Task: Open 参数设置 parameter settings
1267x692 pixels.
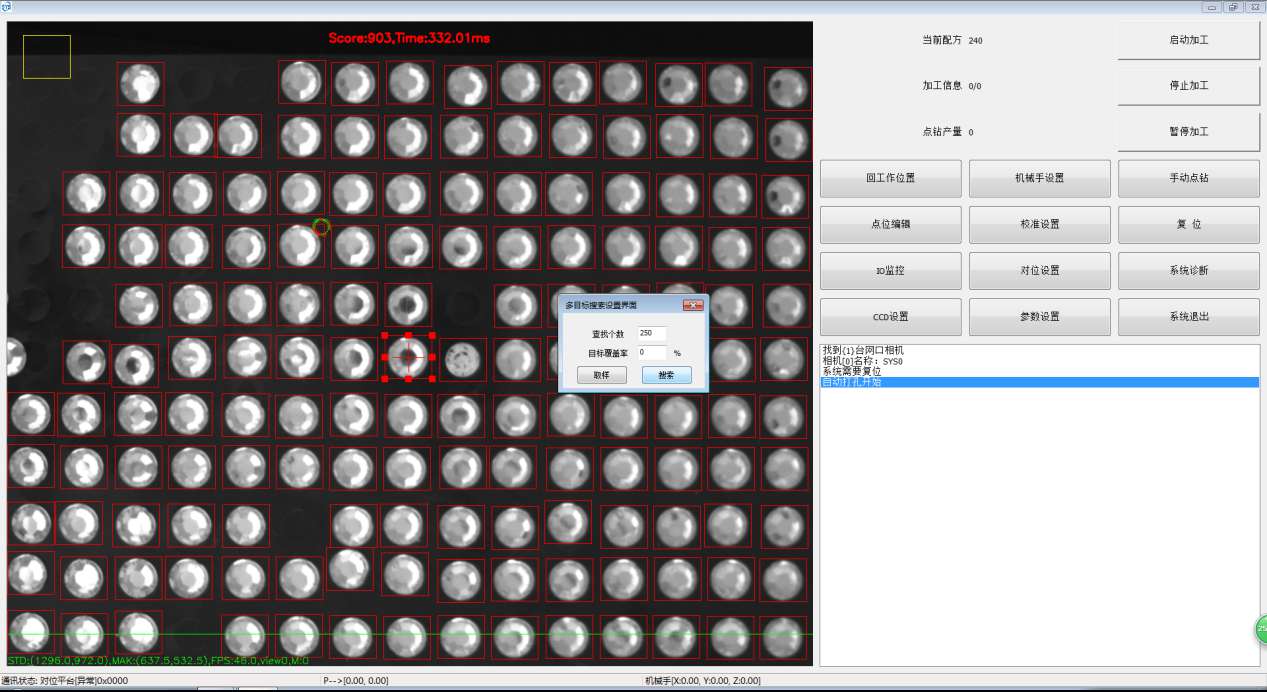Action: 1039,316
